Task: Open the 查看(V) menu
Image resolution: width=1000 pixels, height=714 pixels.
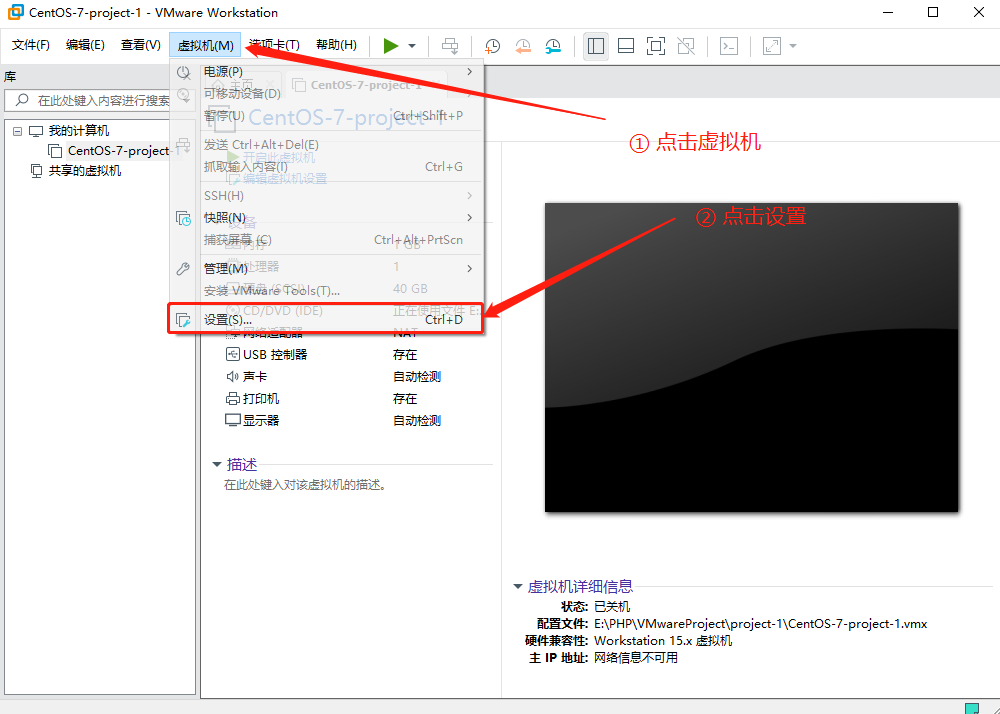Action: pos(140,45)
